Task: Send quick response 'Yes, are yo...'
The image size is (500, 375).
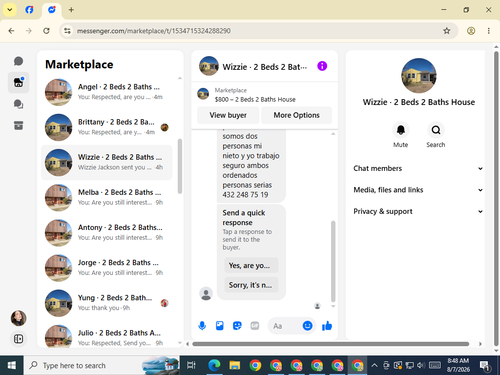Action: (x=251, y=265)
